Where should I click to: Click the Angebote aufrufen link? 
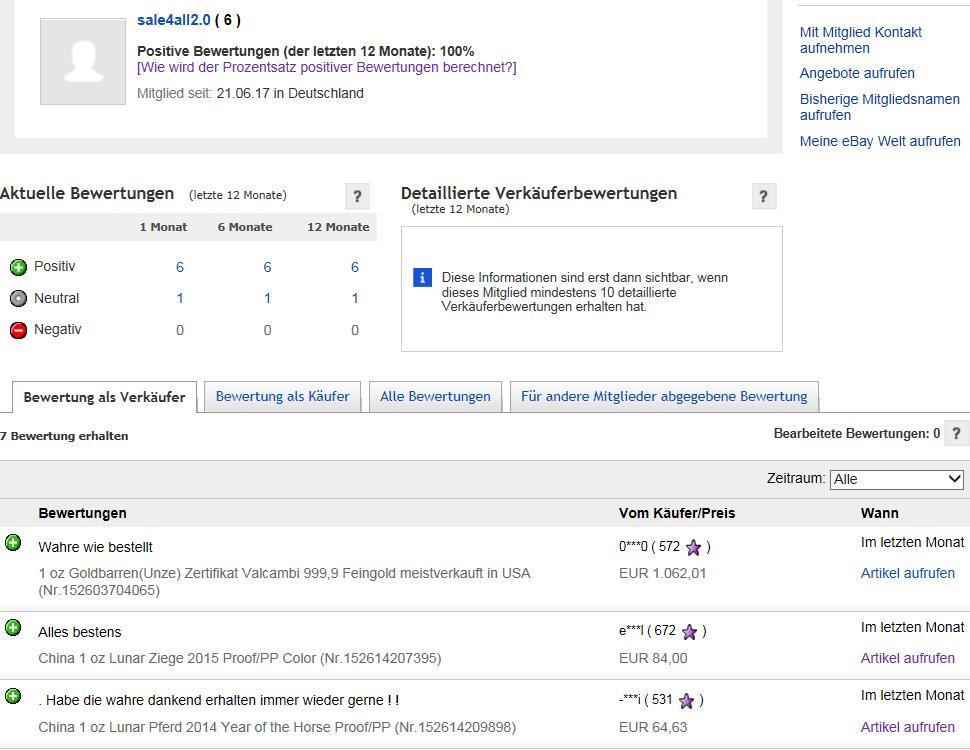tap(857, 73)
